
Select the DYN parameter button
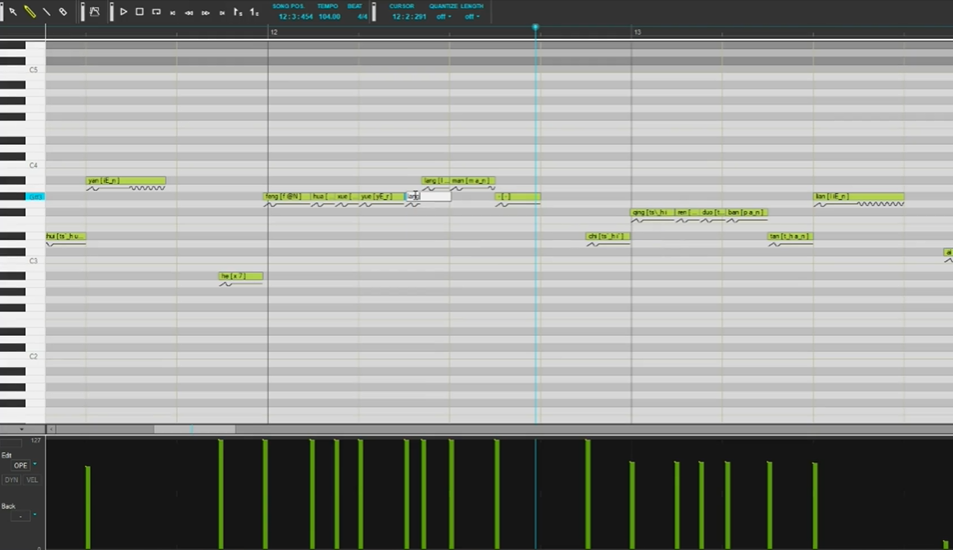click(x=12, y=480)
